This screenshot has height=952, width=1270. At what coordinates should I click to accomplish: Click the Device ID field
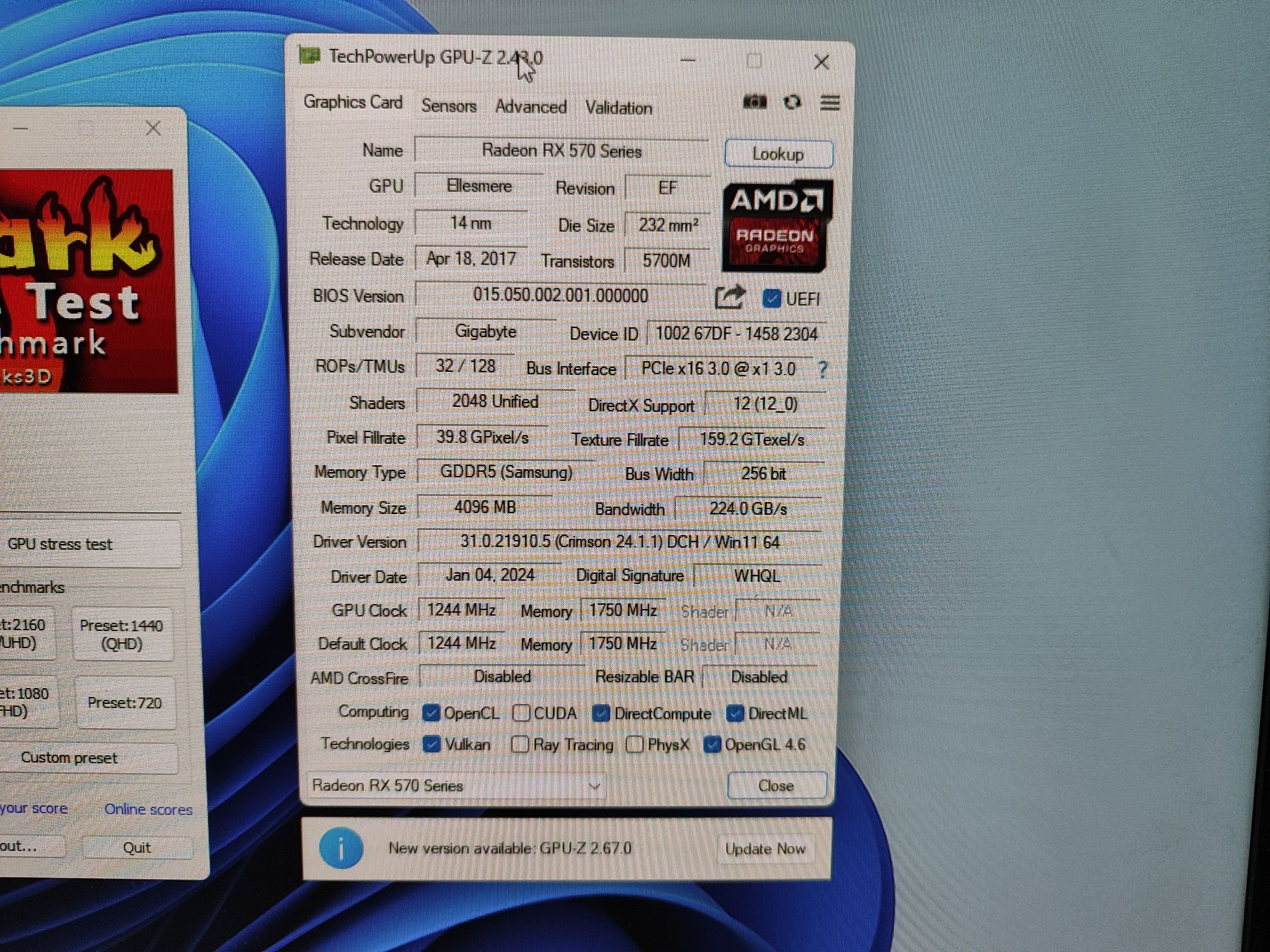(x=736, y=334)
